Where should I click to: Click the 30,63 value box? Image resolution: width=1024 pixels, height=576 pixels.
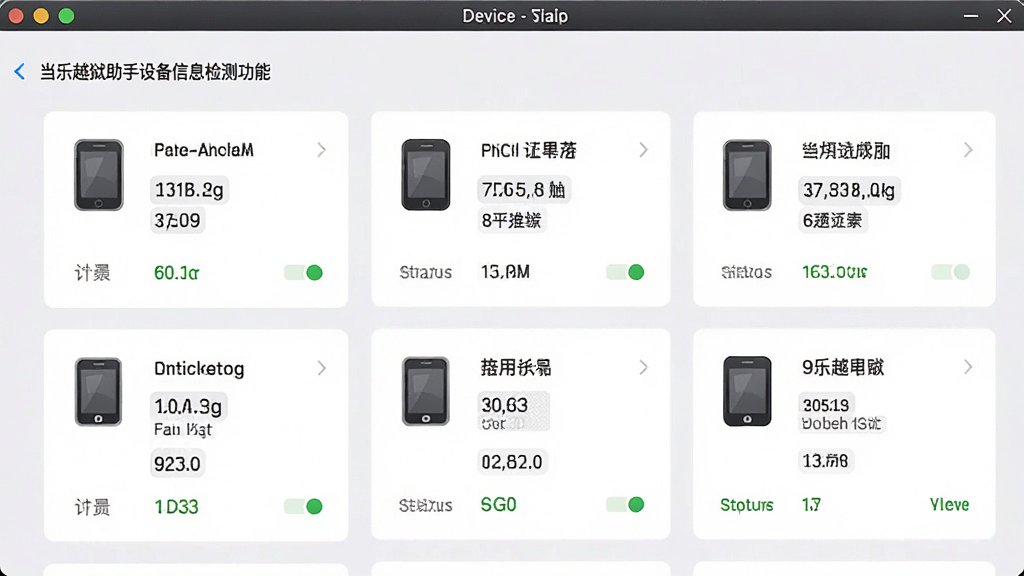click(x=513, y=411)
